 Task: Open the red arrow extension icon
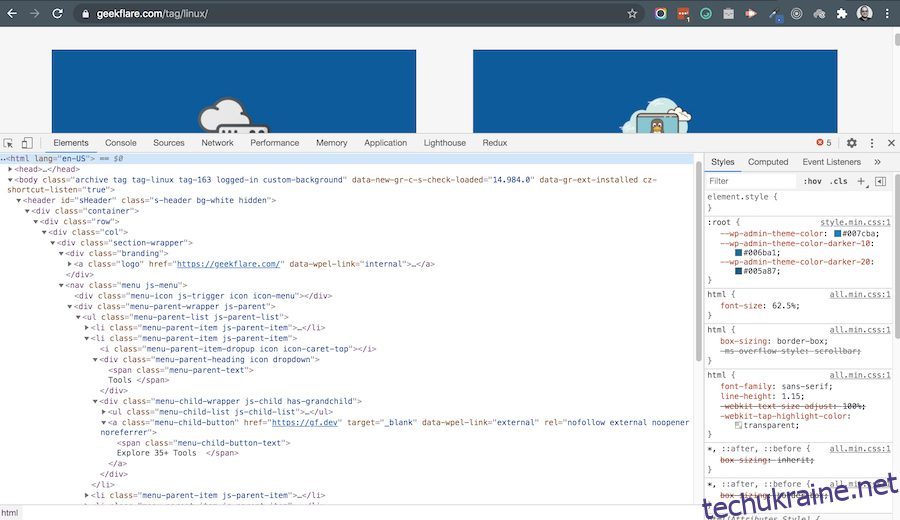click(751, 13)
